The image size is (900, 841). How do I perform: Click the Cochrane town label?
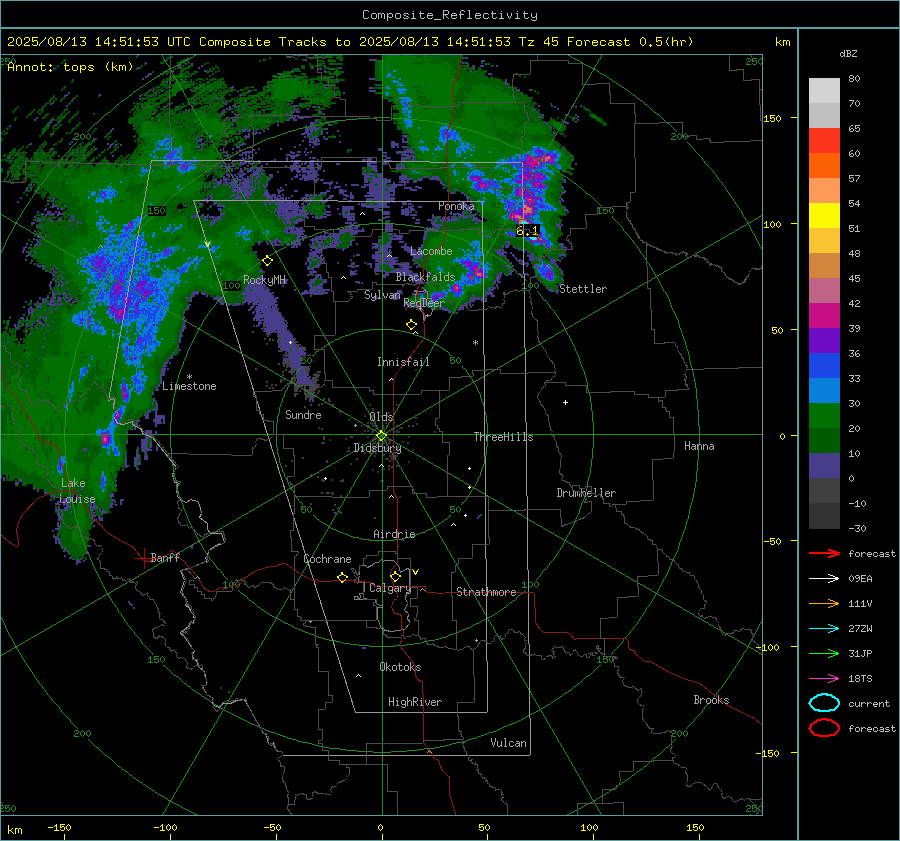[x=327, y=559]
